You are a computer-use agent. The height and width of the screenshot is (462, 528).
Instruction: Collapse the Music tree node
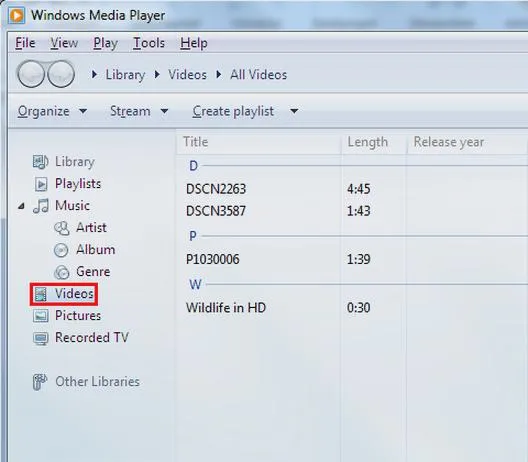[x=21, y=206]
